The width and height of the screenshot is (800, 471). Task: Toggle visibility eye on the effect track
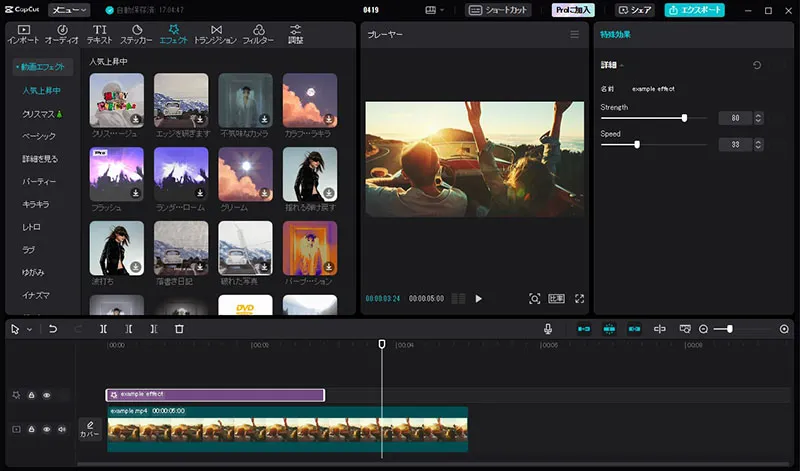click(x=46, y=395)
